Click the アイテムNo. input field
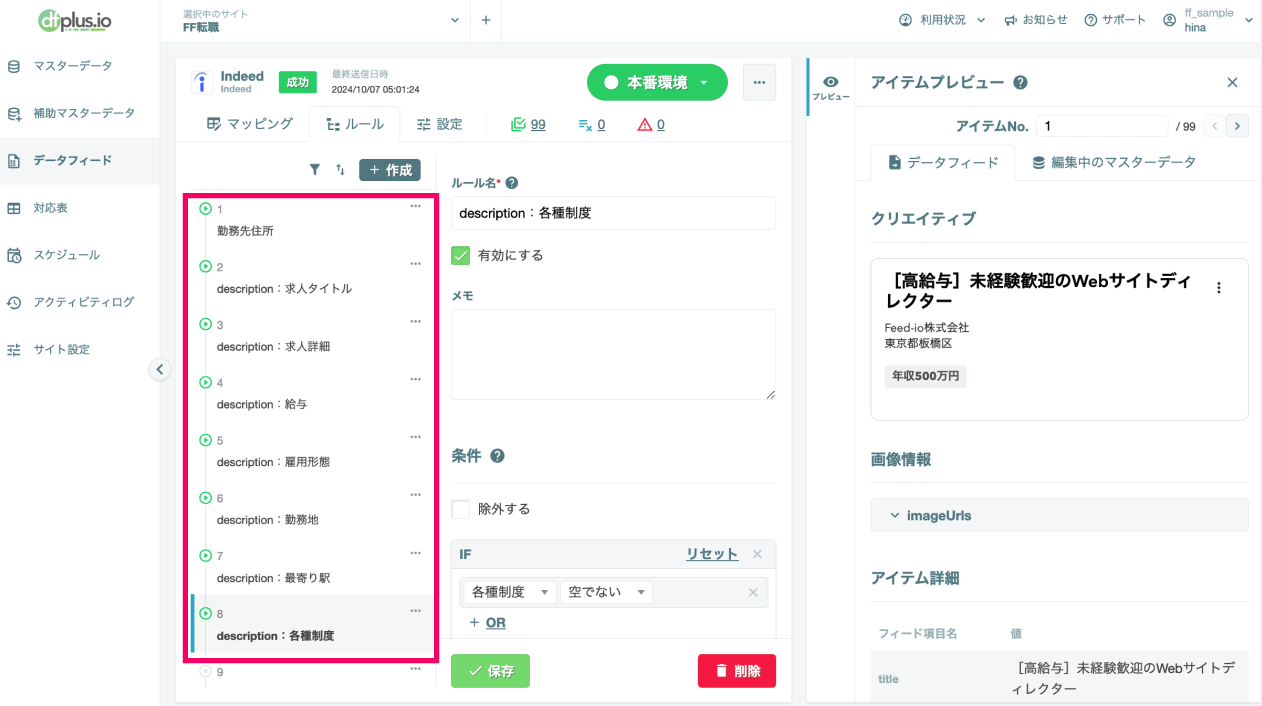This screenshot has height=706, width=1262. pyautogui.click(x=1102, y=126)
